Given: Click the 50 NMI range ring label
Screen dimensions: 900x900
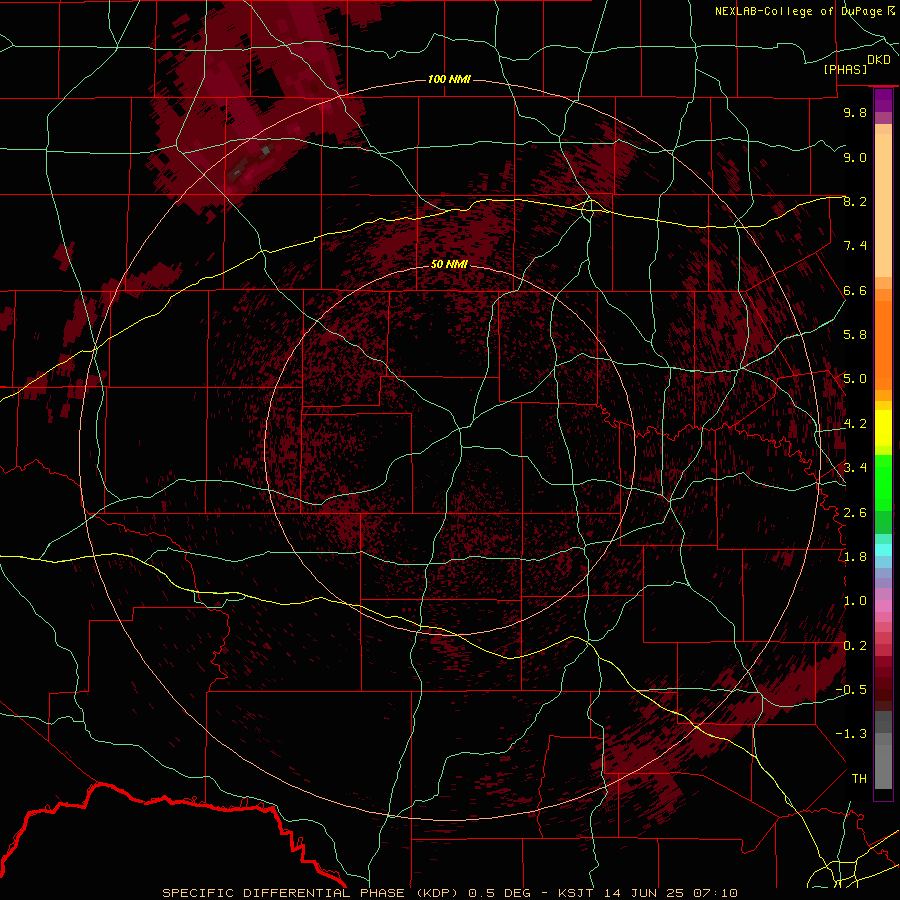Looking at the screenshot, I should [x=449, y=264].
